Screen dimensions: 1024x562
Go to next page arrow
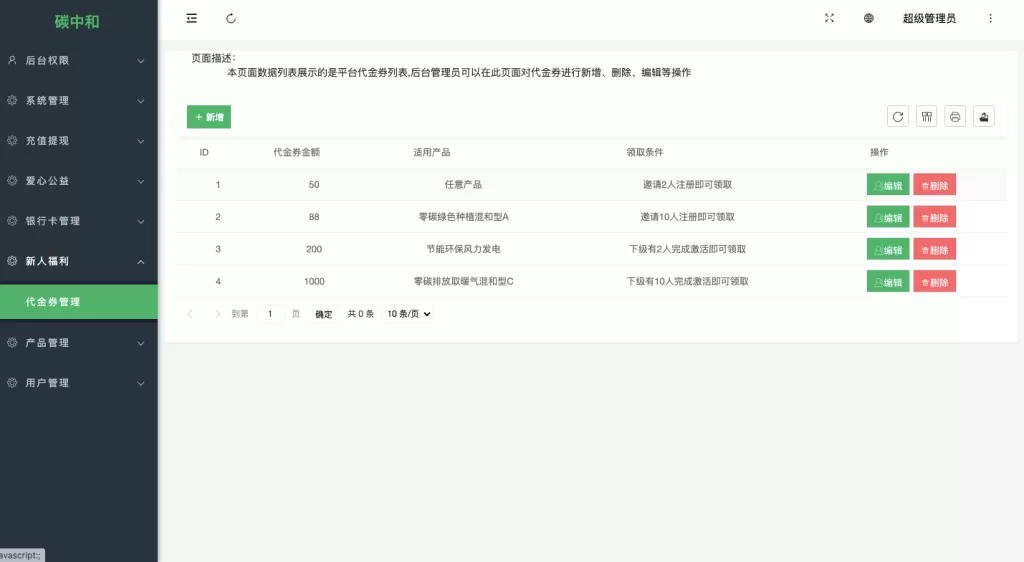pyautogui.click(x=217, y=314)
